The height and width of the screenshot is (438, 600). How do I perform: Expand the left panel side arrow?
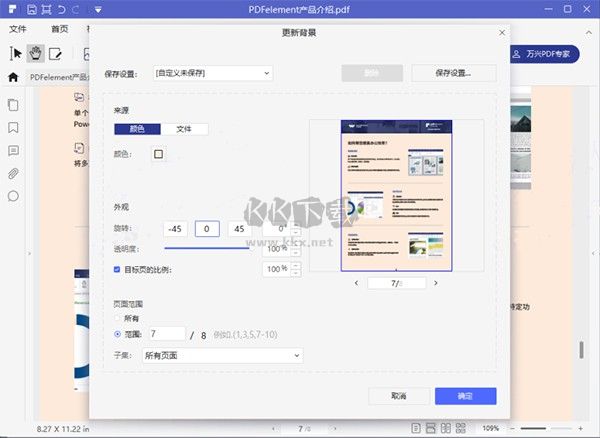click(x=29, y=254)
